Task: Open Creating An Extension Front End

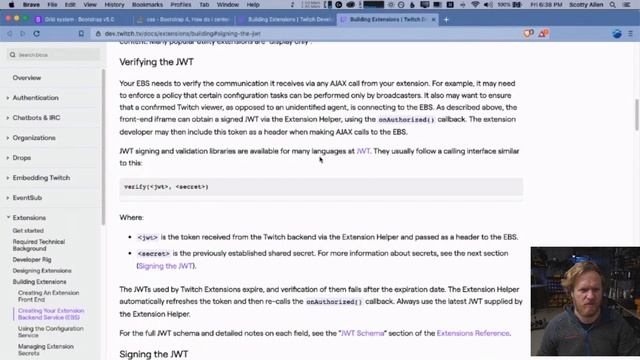Action: 49,296
